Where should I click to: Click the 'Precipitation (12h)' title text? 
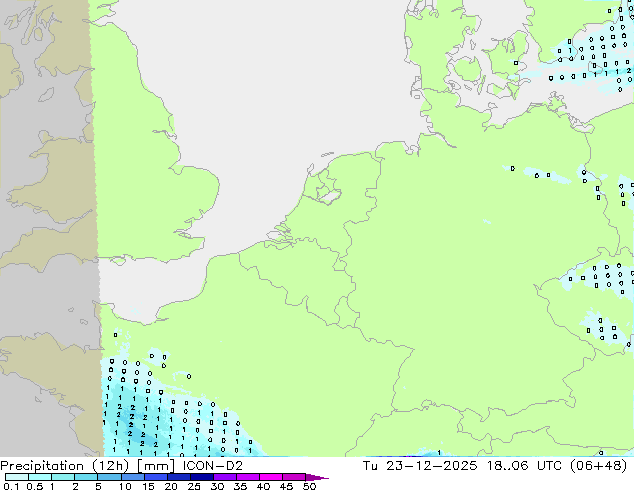[65, 466]
